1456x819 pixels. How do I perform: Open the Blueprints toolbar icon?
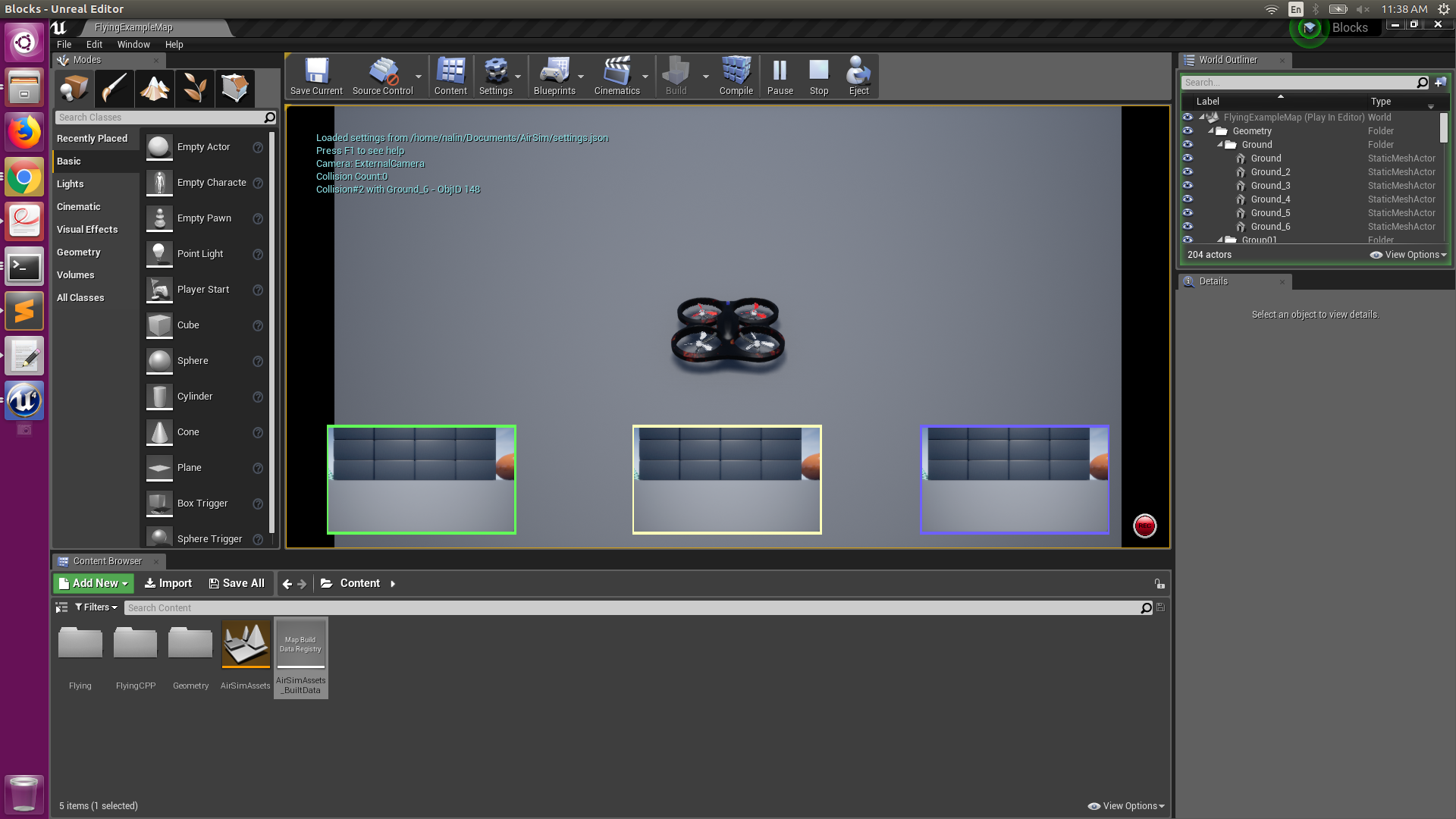[554, 76]
